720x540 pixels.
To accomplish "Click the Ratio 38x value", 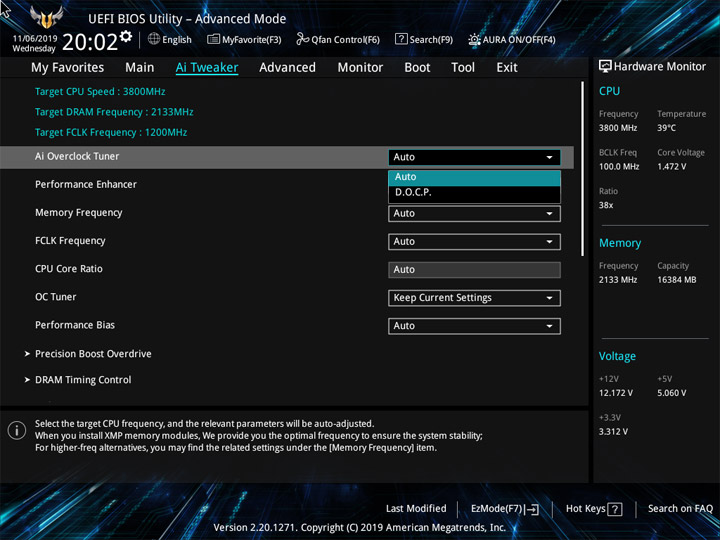I will tap(606, 205).
